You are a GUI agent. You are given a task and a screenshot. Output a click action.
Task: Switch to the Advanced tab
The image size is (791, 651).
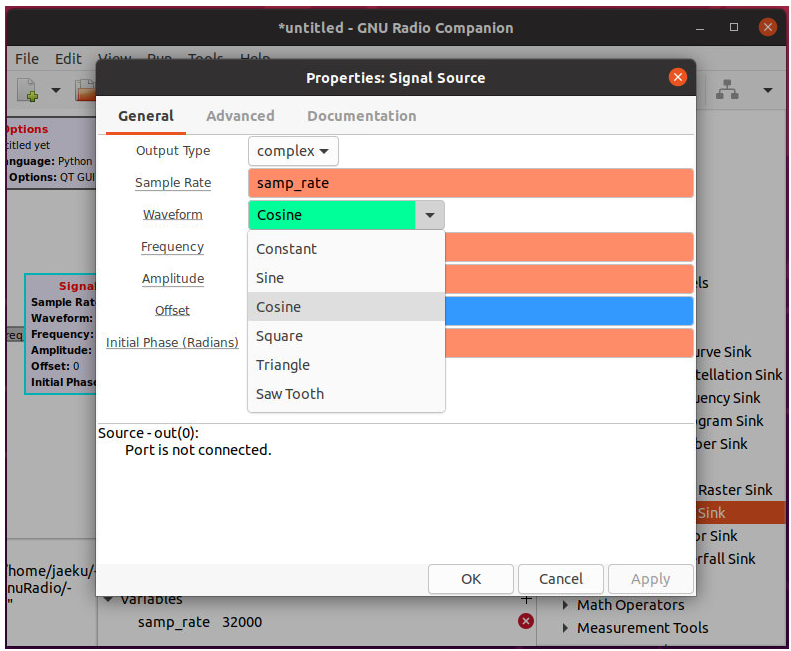click(240, 116)
